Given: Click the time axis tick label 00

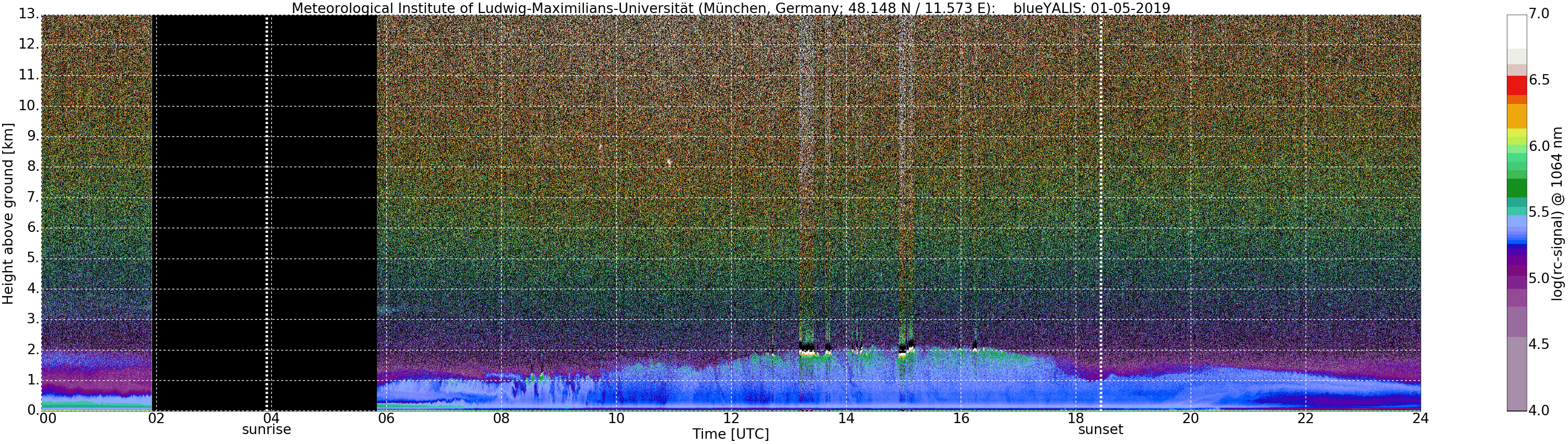Looking at the screenshot, I should click(x=47, y=418).
